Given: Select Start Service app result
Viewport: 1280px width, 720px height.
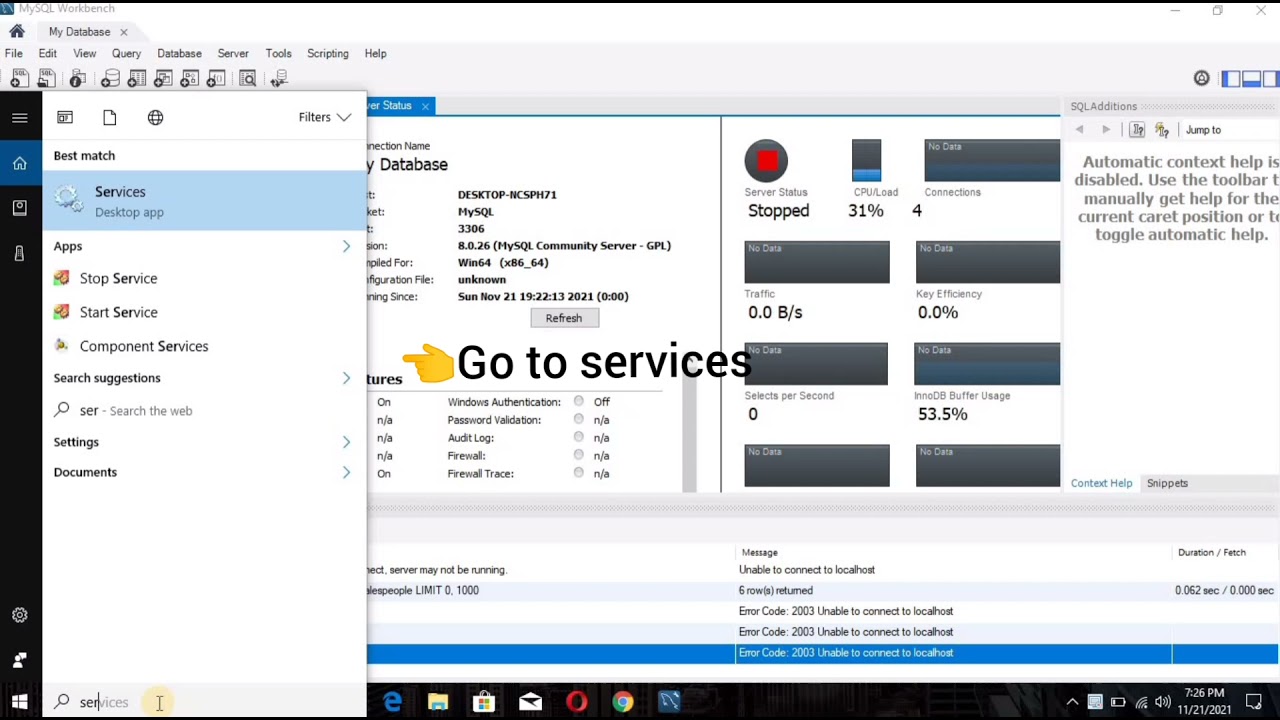Looking at the screenshot, I should (x=205, y=312).
